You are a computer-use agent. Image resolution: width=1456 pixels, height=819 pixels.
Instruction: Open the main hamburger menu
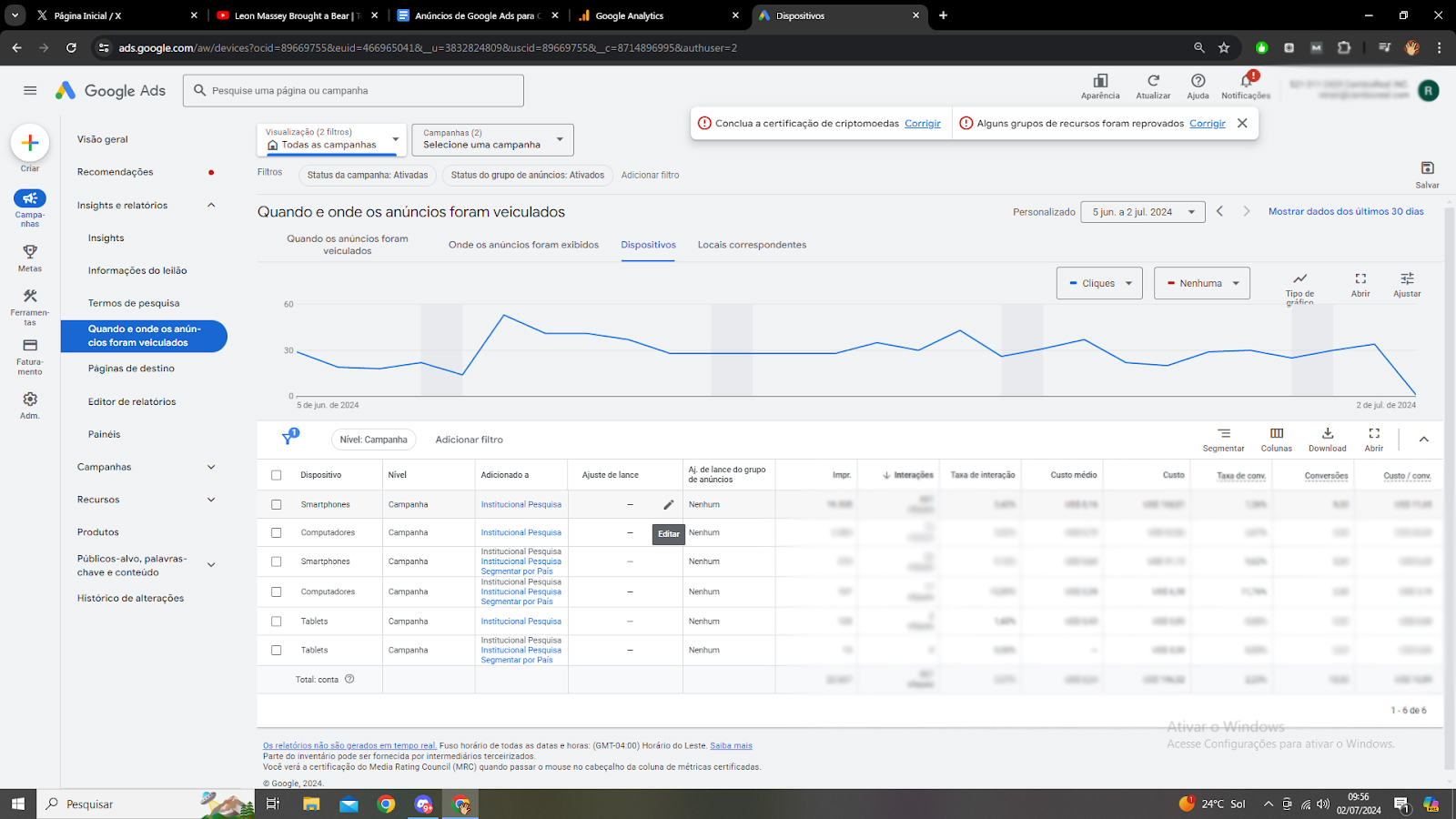30,90
